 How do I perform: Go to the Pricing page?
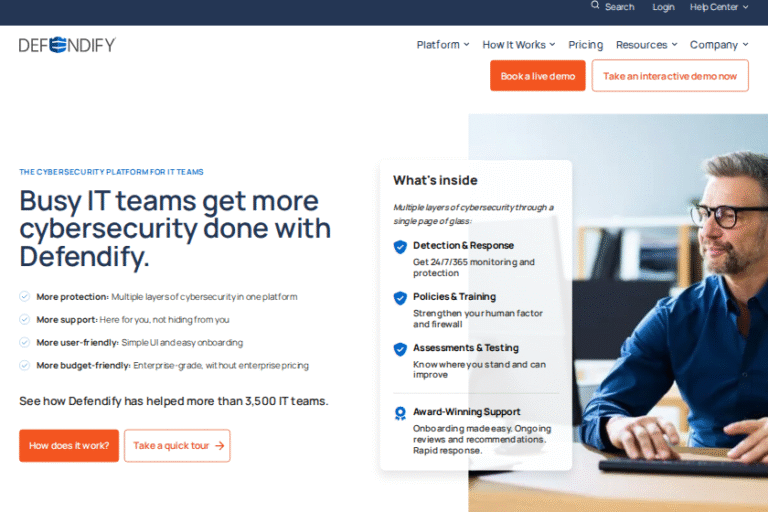pos(586,45)
